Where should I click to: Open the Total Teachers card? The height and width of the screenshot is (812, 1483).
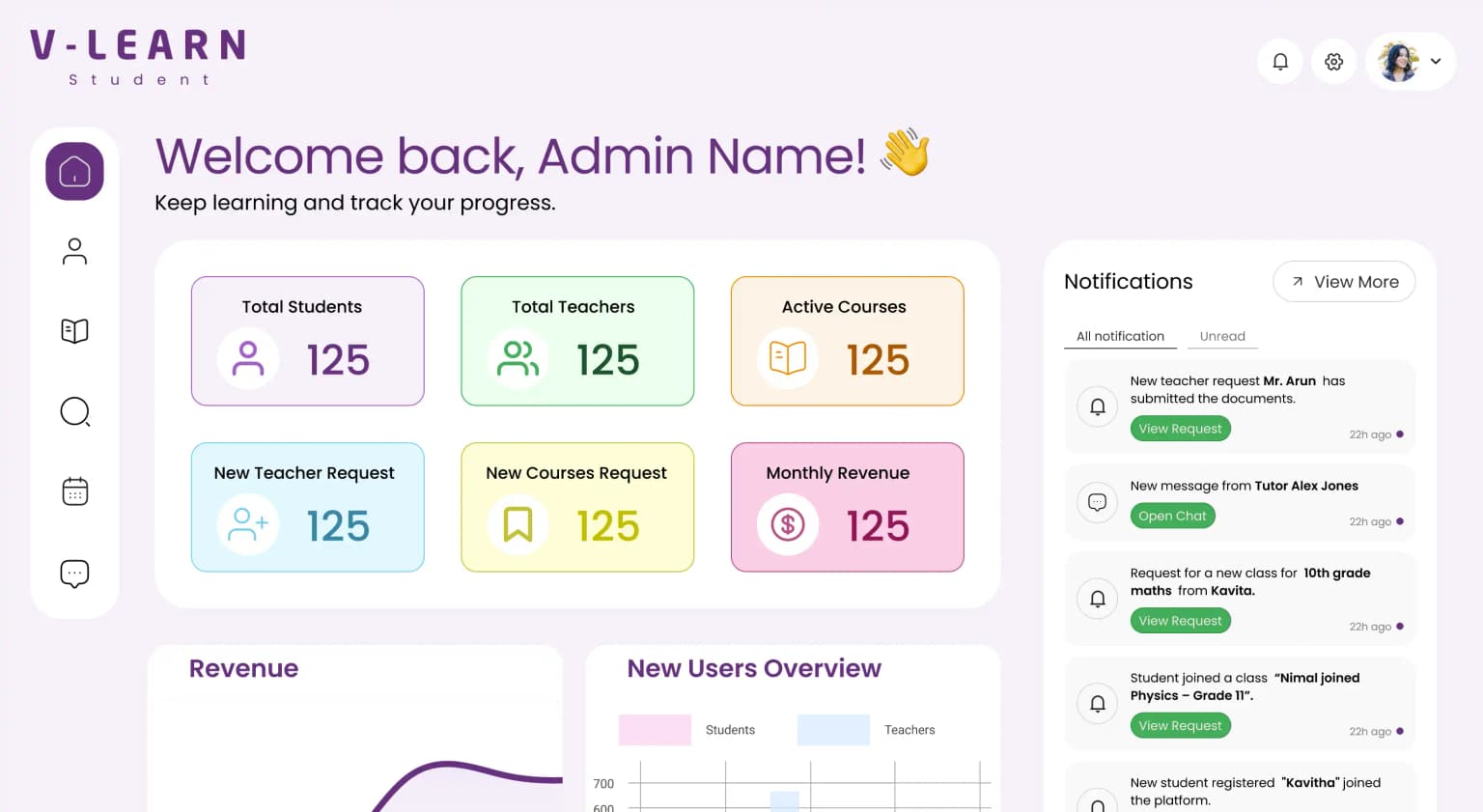click(577, 341)
